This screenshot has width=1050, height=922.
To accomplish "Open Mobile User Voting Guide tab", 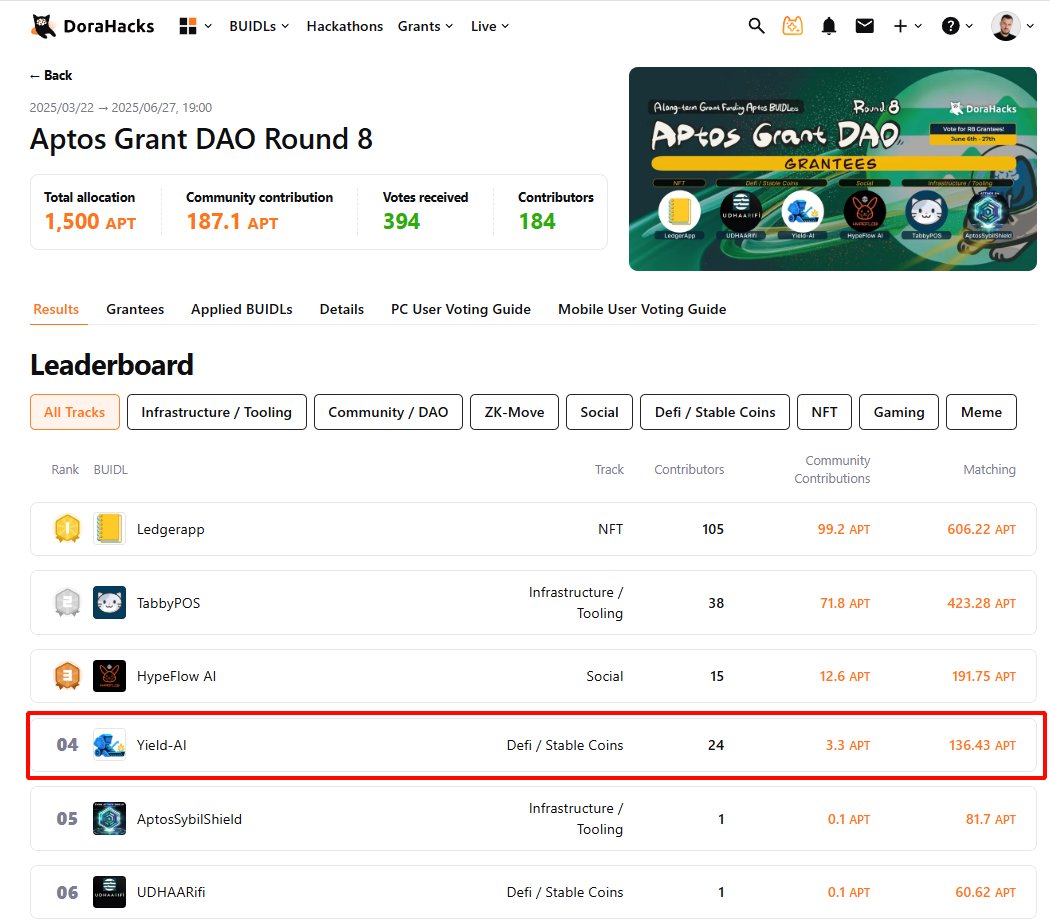I will click(642, 309).
